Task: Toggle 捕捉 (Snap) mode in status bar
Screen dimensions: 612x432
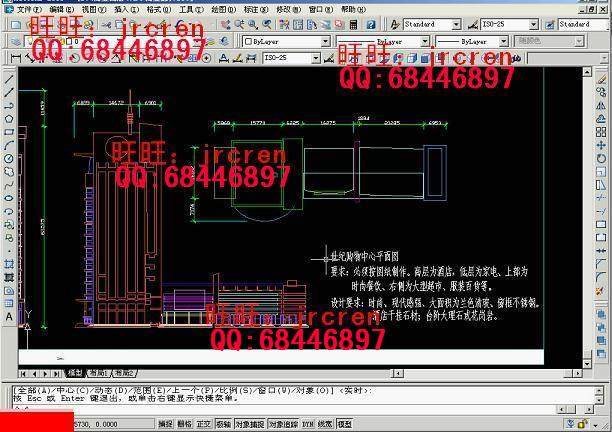Action: coord(165,424)
